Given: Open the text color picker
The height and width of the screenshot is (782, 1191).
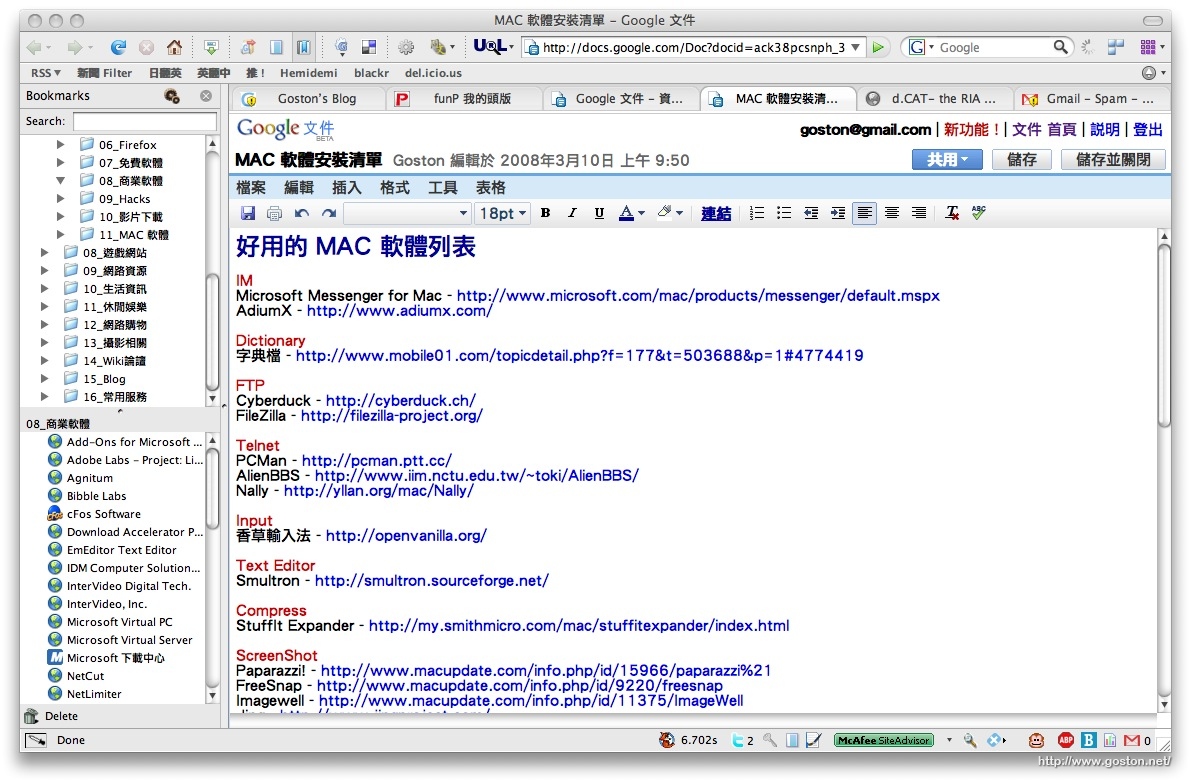Looking at the screenshot, I should [631, 213].
